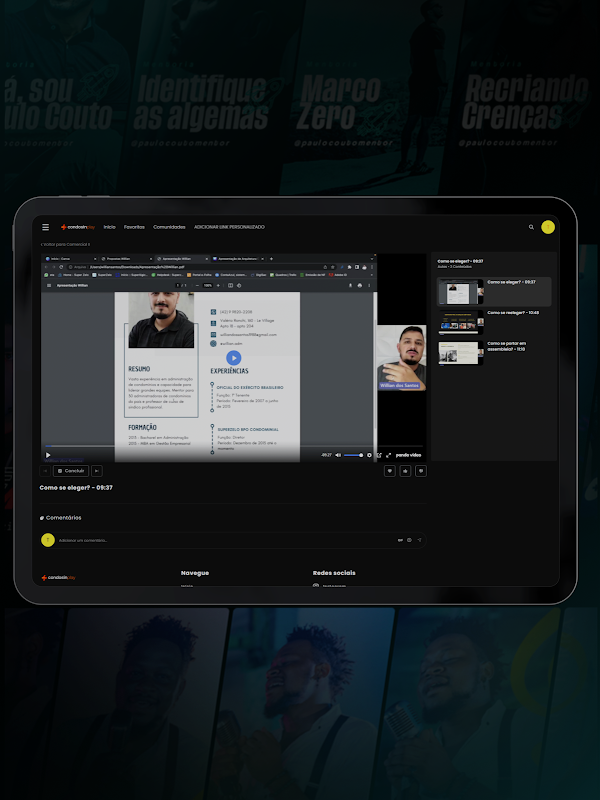Dislike the lesson with thumbs-down icon
The image size is (600, 800).
point(420,471)
